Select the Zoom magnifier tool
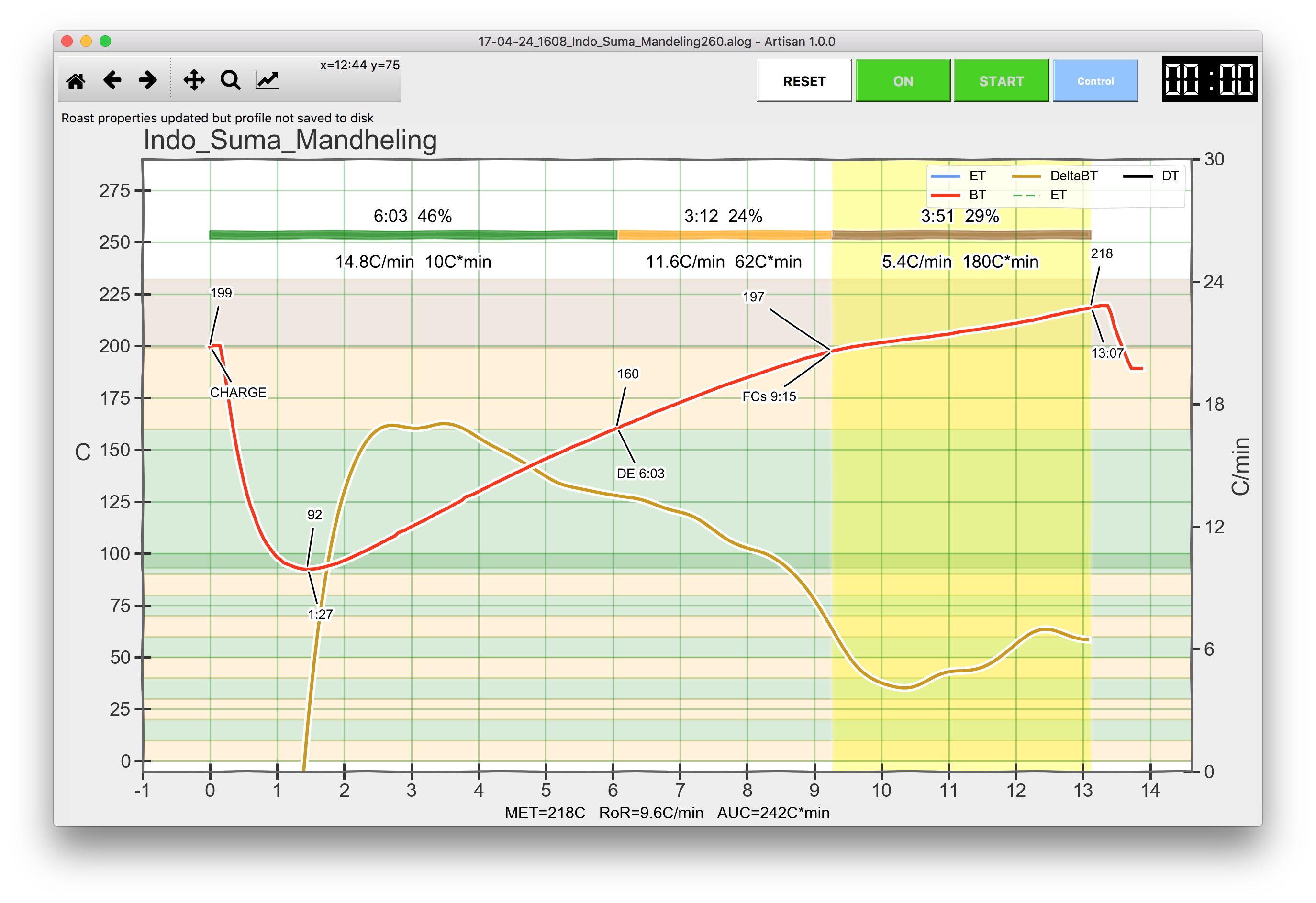Viewport: 1316px width, 903px height. coord(231,80)
